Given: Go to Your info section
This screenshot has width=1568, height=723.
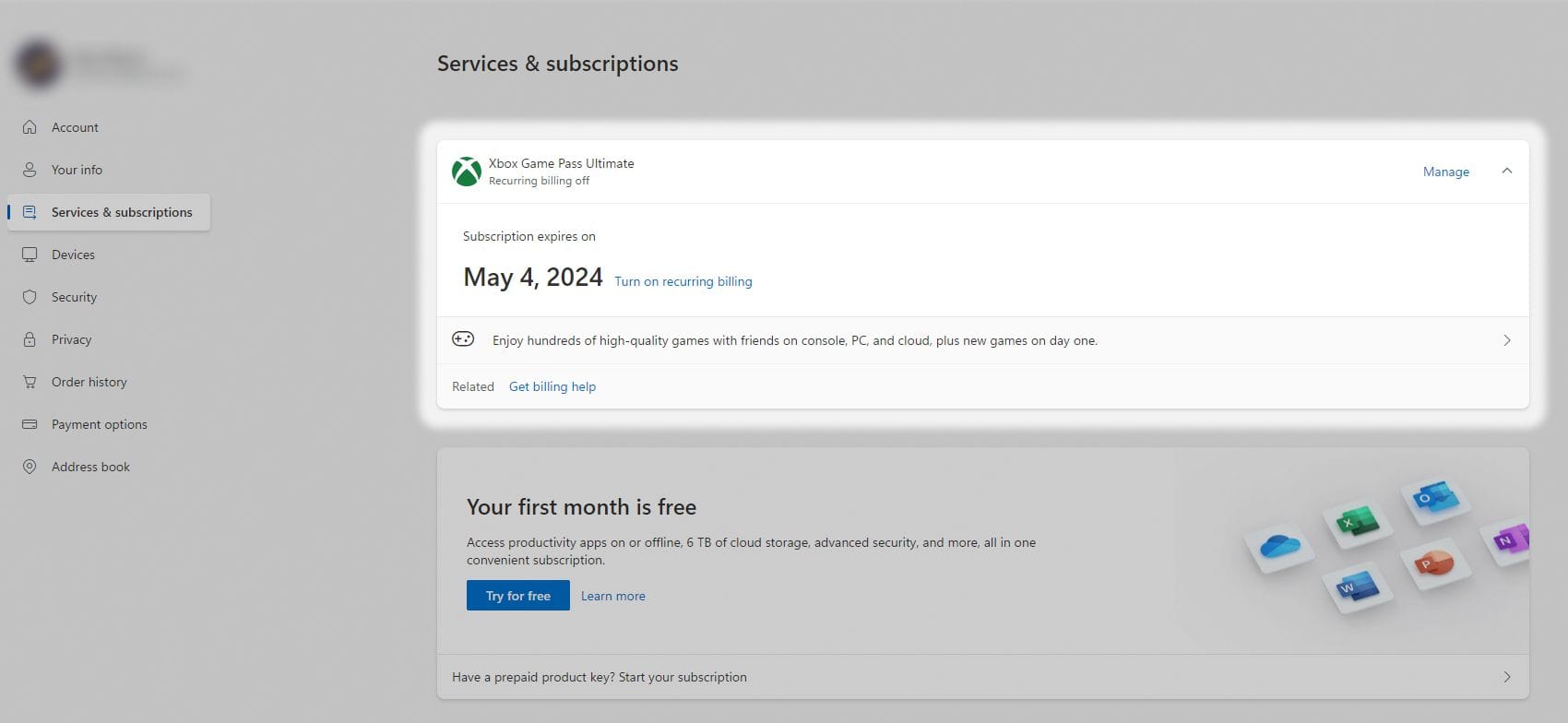Looking at the screenshot, I should coord(77,170).
